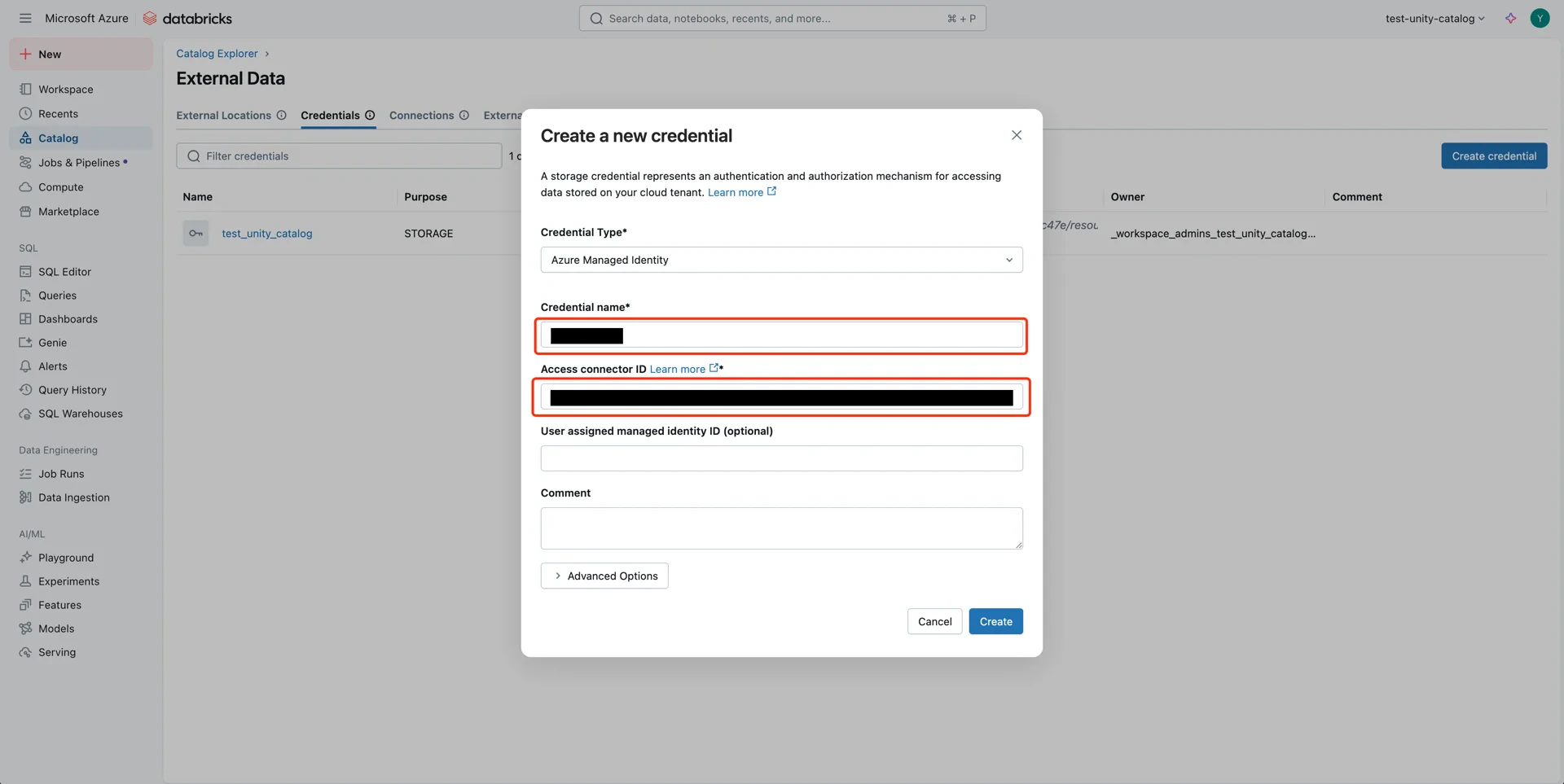Click the Queries icon
The height and width of the screenshot is (784, 1564).
click(x=25, y=296)
